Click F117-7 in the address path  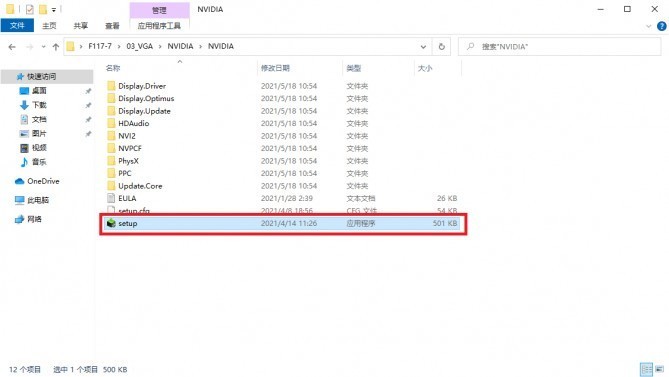click(100, 46)
